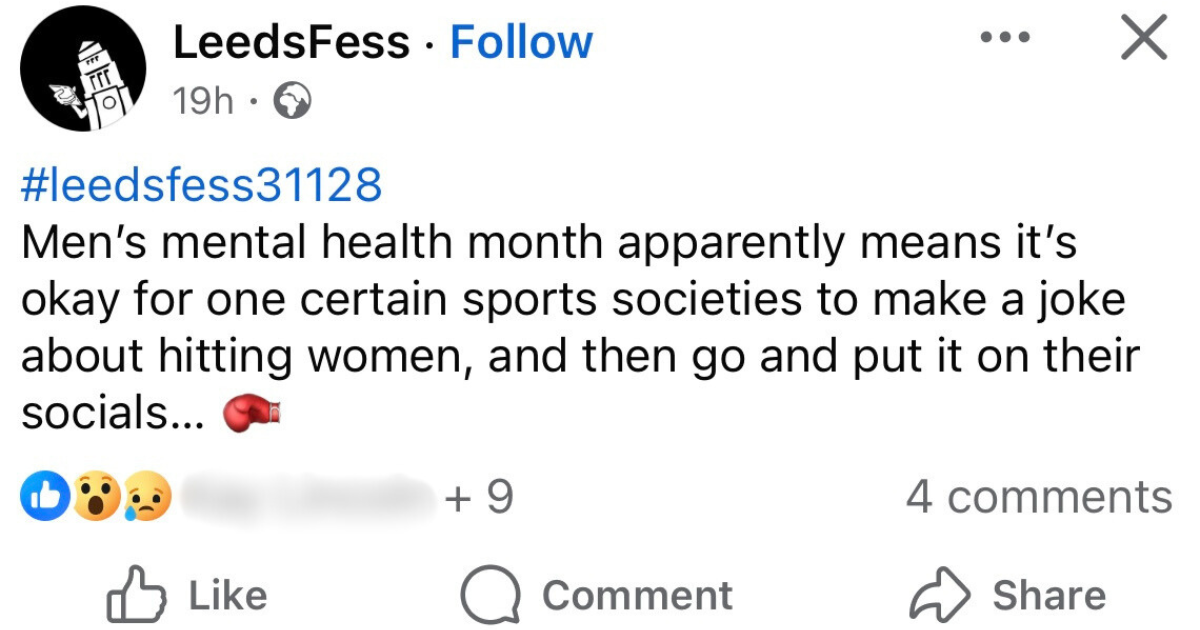Click the Share text label
Screen dimensions: 1200x630
pyautogui.click(x=1049, y=595)
